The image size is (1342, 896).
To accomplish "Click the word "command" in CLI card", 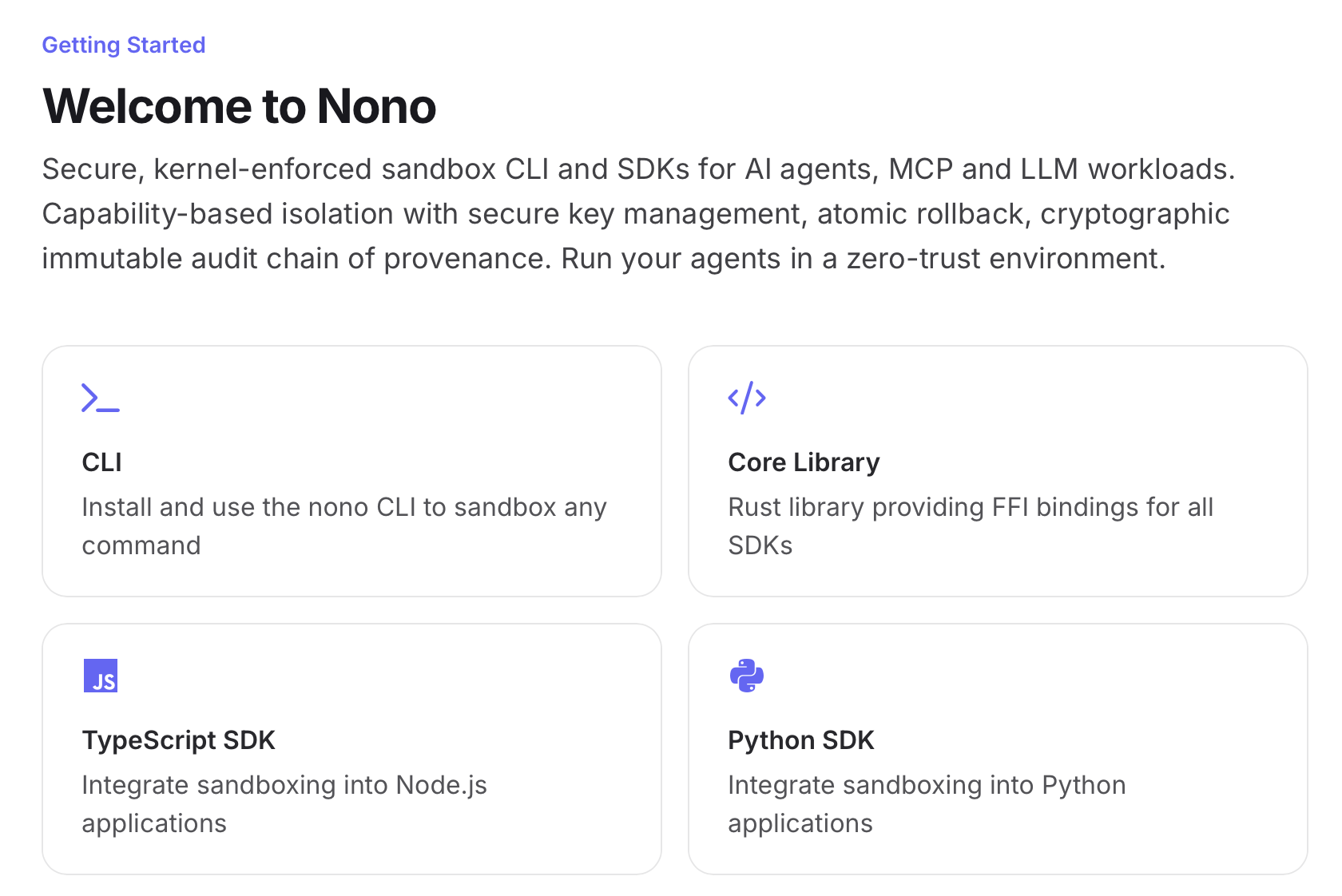I will (x=141, y=545).
